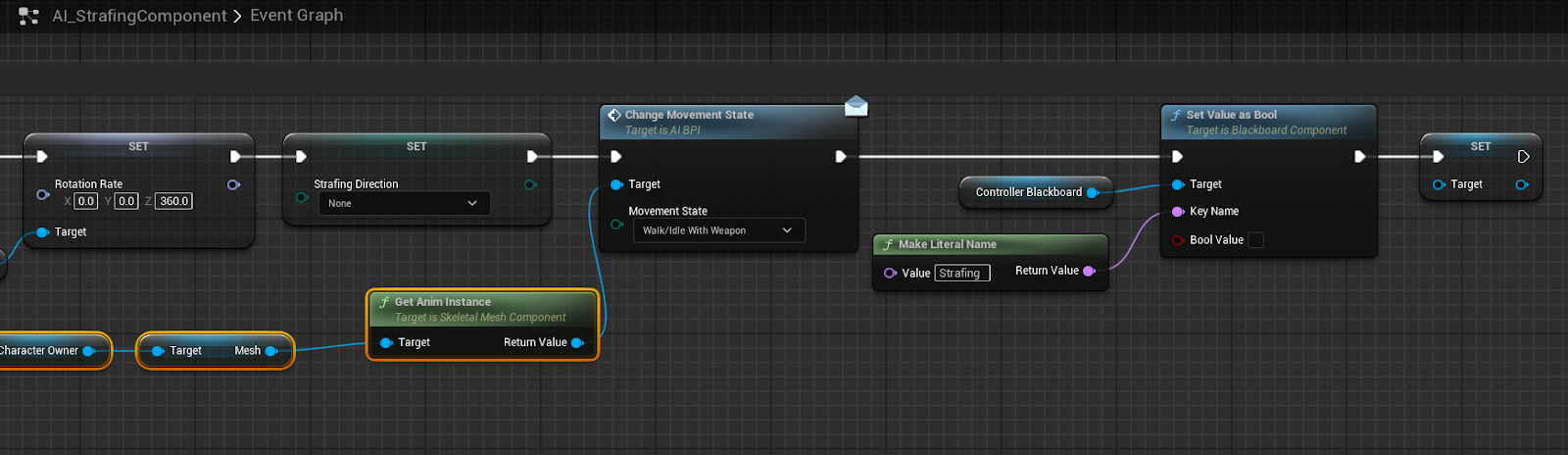
Task: Click exec input pin of Change Movement State
Action: (615, 156)
